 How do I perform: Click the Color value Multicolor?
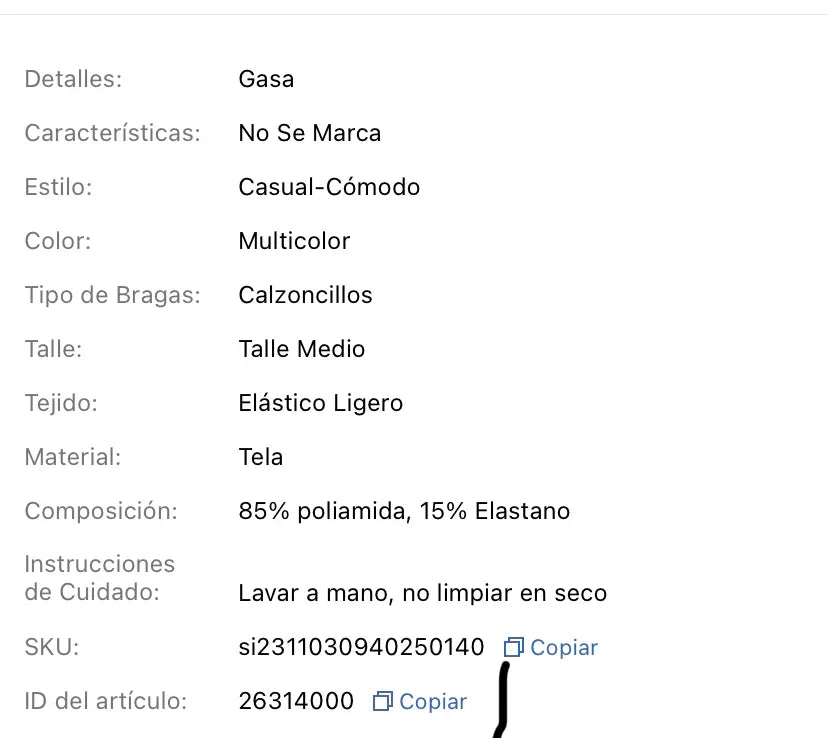(x=294, y=241)
